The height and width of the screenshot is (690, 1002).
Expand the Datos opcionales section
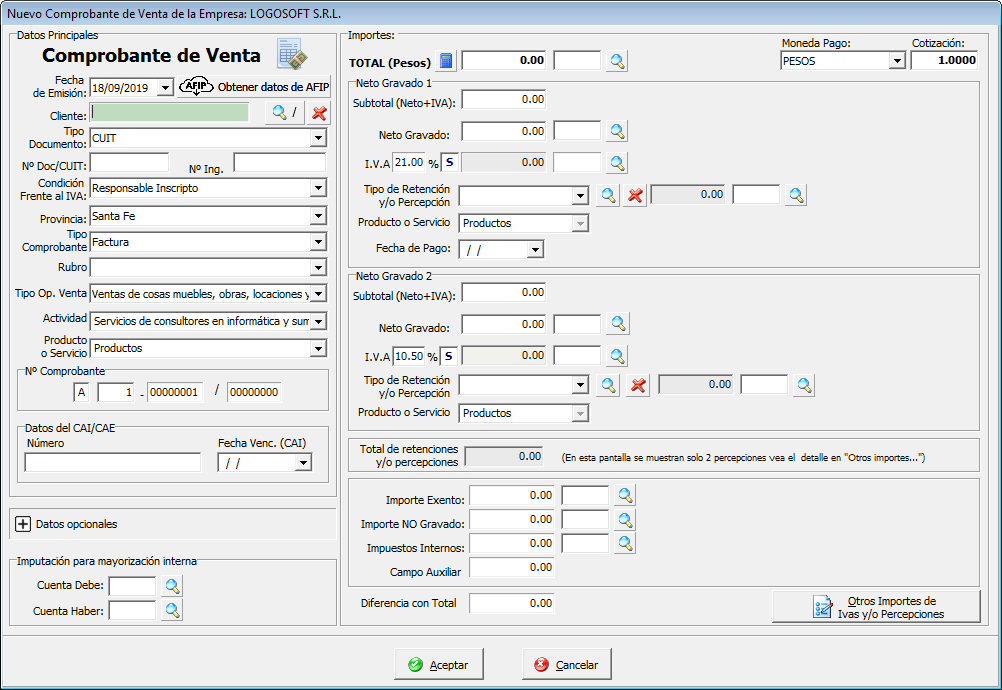coord(23,524)
